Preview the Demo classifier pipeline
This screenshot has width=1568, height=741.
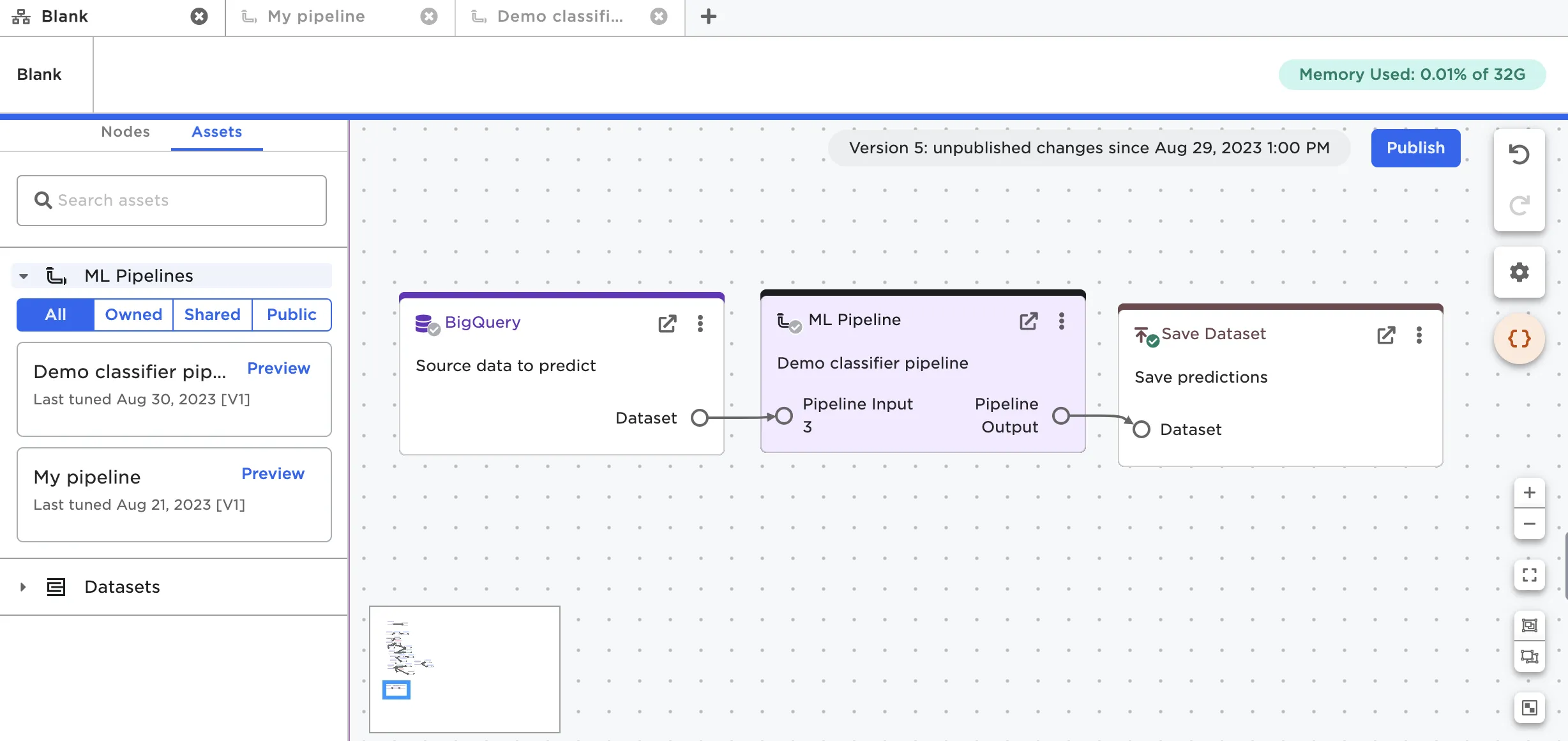pyautogui.click(x=278, y=368)
